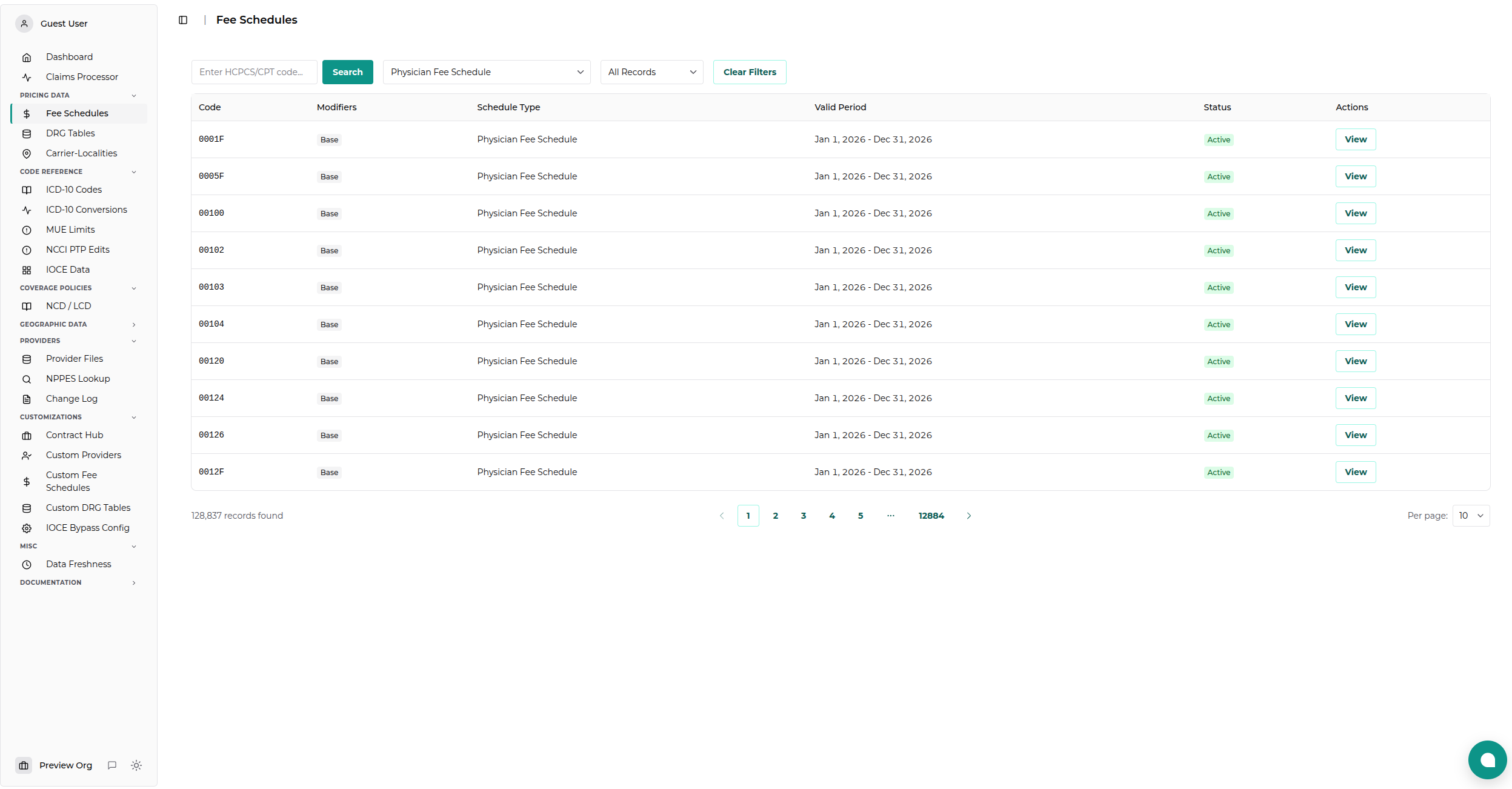Click the HCPCS/CPT code search field

[x=255, y=72]
